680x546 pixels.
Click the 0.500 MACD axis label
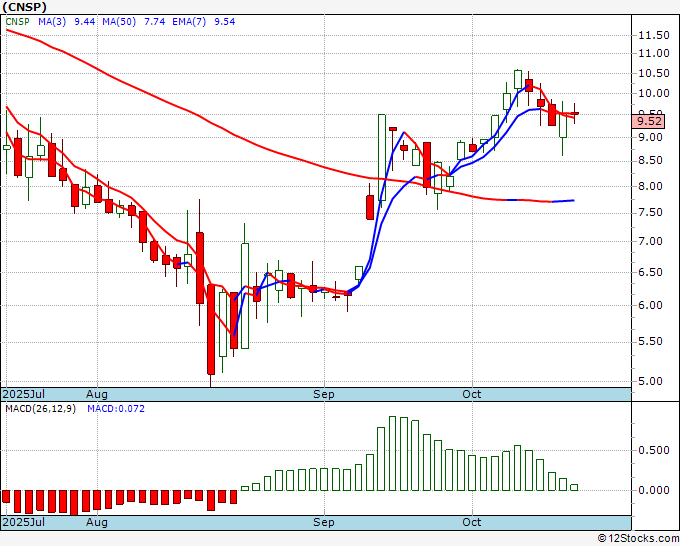(654, 451)
